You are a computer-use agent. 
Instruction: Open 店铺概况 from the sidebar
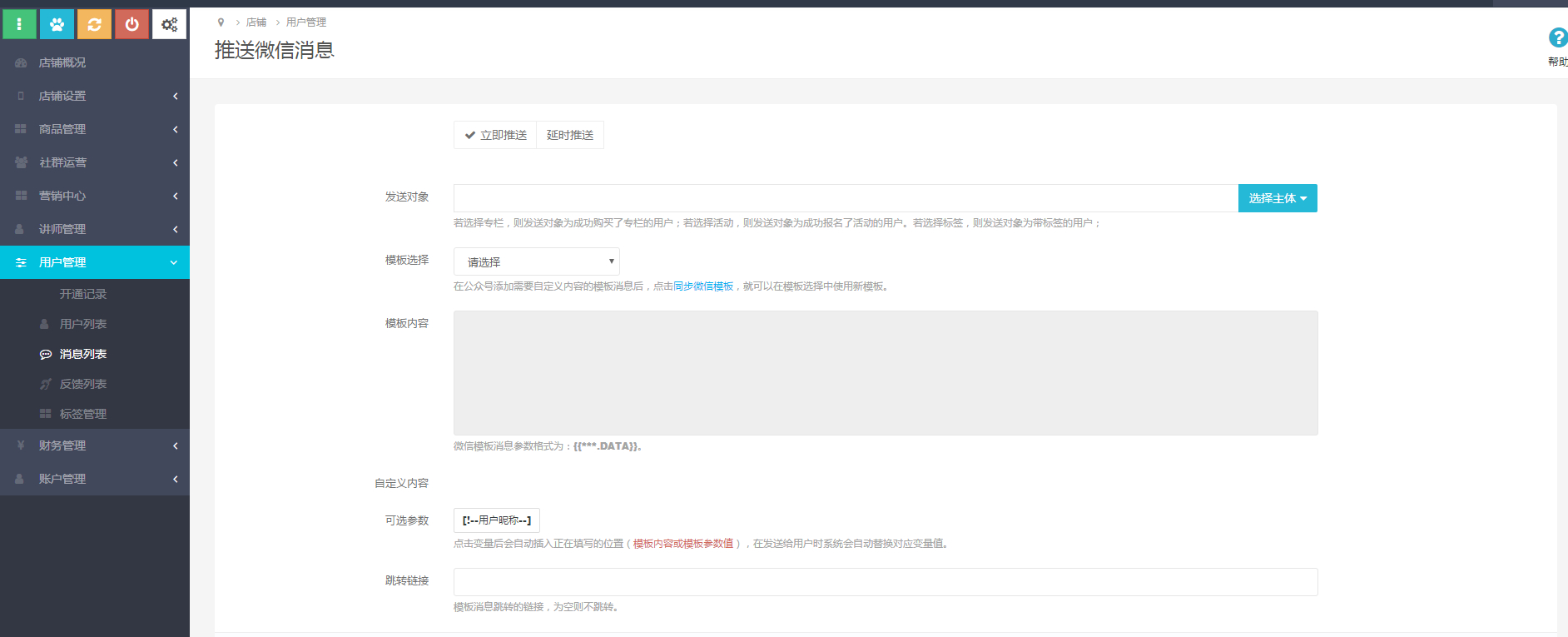point(62,62)
